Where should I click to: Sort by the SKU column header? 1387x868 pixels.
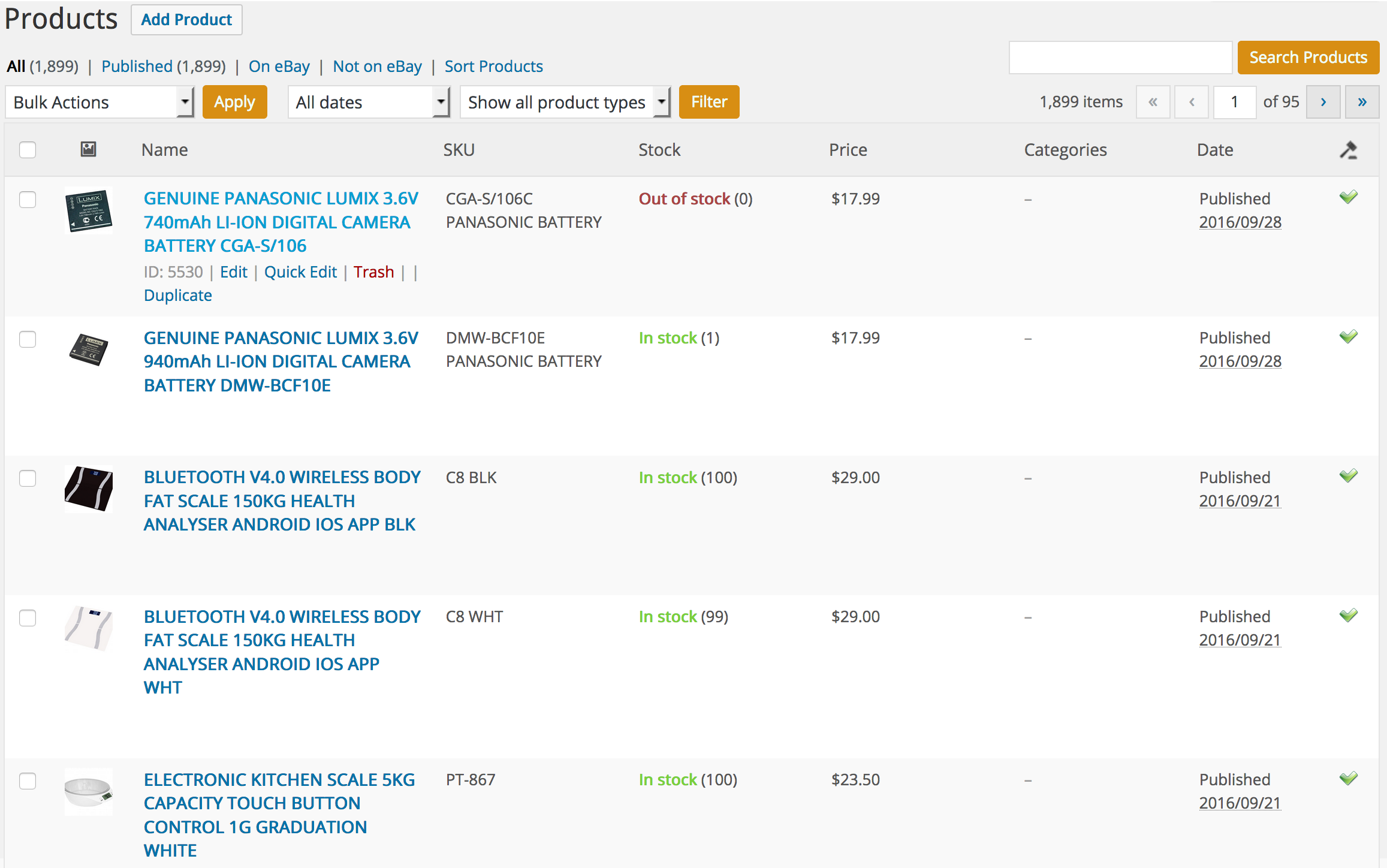pyautogui.click(x=459, y=150)
